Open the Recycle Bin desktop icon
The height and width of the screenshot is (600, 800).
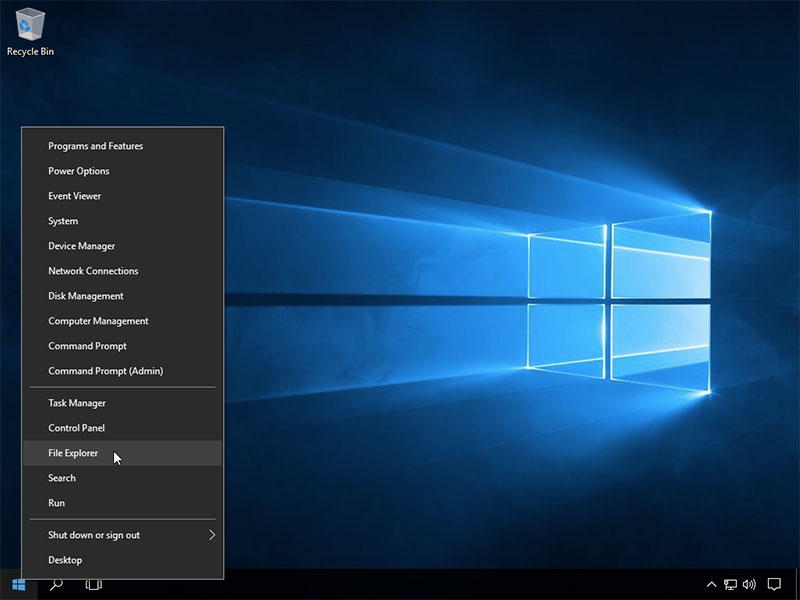pos(30,30)
